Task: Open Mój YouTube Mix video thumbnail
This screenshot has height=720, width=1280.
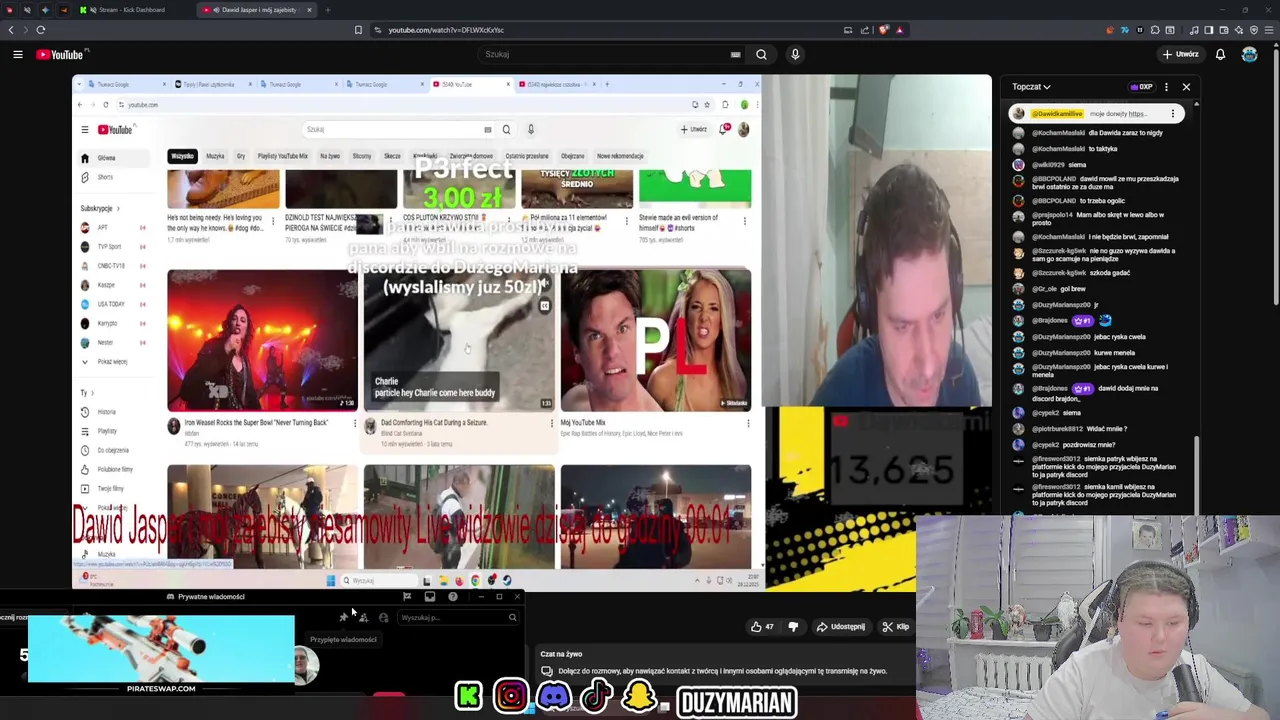Action: click(656, 340)
